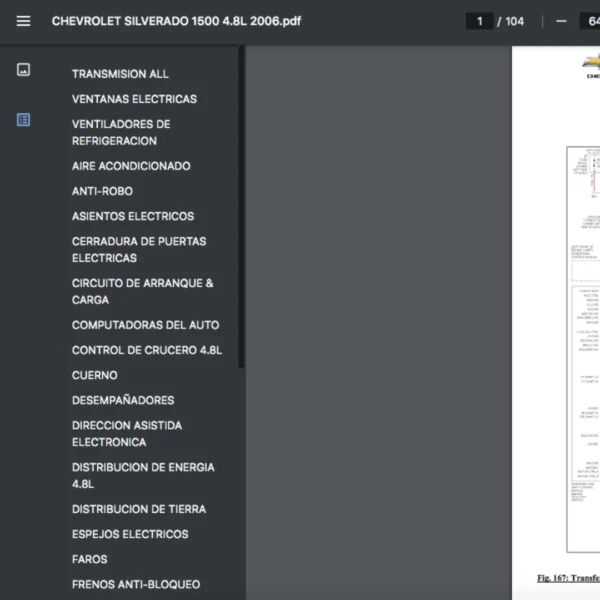Image resolution: width=600 pixels, height=600 pixels.
Task: Open FRENOS ANTI-BLOQUEO bookmark
Action: coord(136,584)
